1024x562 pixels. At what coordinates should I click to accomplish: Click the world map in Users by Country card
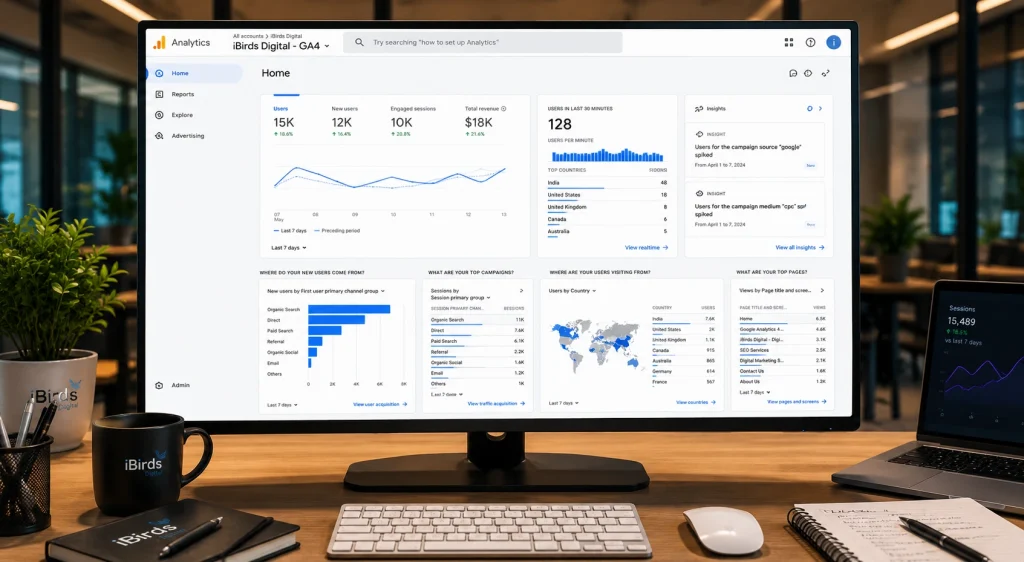(x=596, y=345)
